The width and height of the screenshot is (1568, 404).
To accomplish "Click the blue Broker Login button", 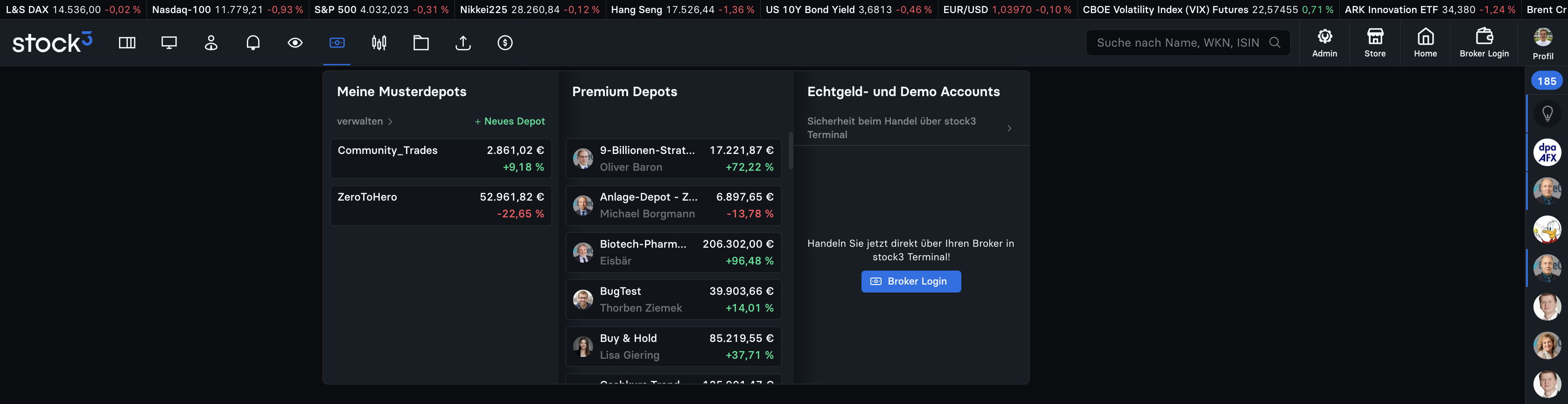I will [x=910, y=281].
